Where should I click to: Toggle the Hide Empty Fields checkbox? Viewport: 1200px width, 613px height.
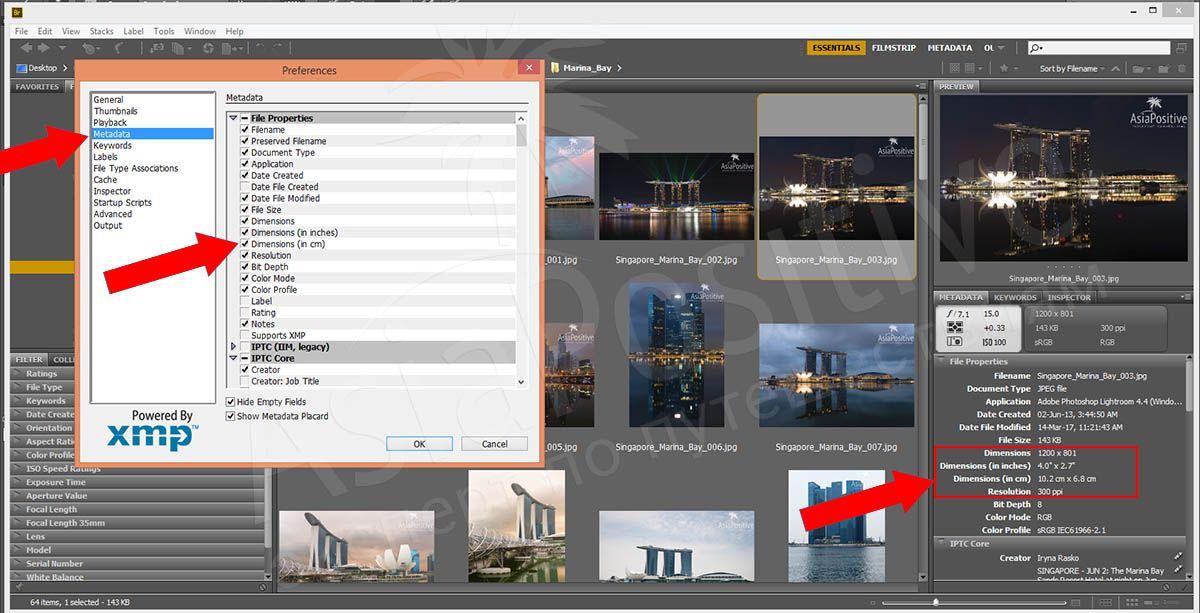coord(231,402)
